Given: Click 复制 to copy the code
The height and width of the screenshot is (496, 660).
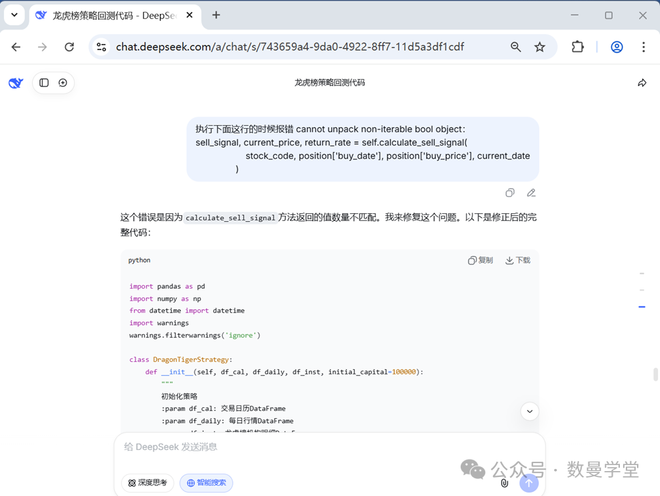Looking at the screenshot, I should 480,260.
